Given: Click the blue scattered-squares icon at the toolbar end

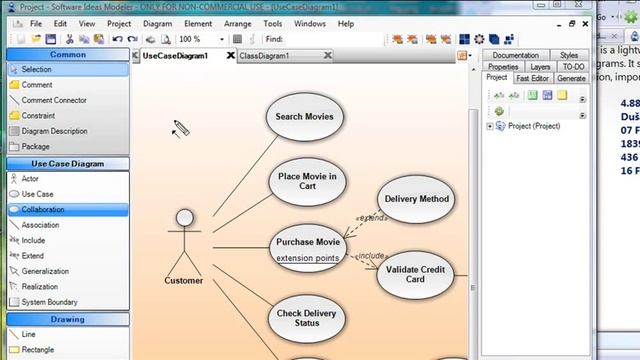Looking at the screenshot, I should pyautogui.click(x=509, y=39).
